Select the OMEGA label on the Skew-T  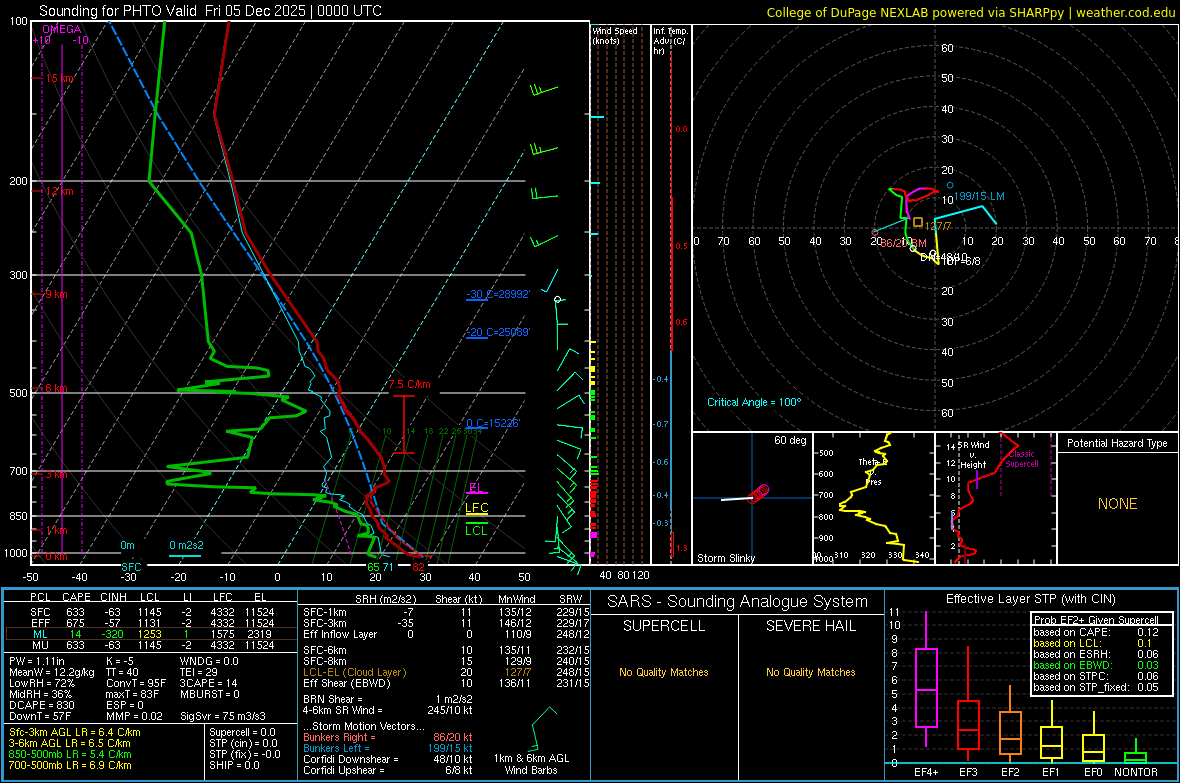point(62,29)
